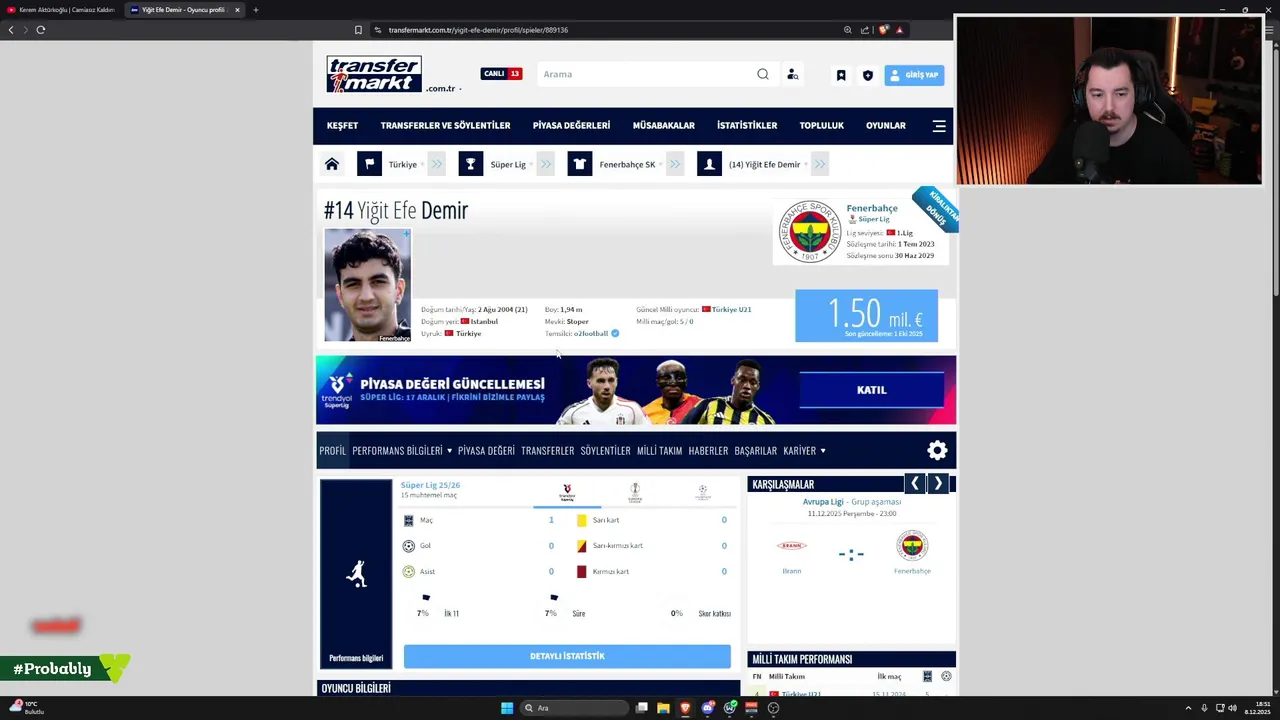Image resolution: width=1280 pixels, height=720 pixels.
Task: Open Piyasa Değerleri menu
Action: click(571, 126)
